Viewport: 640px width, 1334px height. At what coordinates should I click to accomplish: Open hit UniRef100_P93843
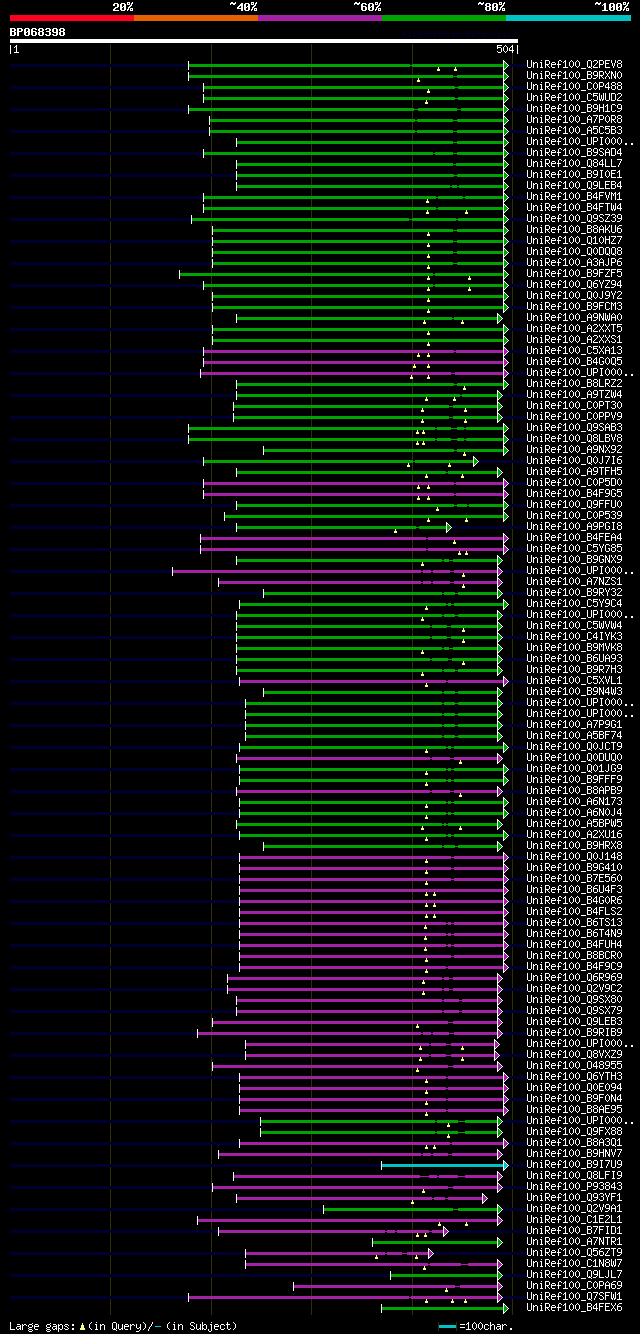pos(574,1186)
